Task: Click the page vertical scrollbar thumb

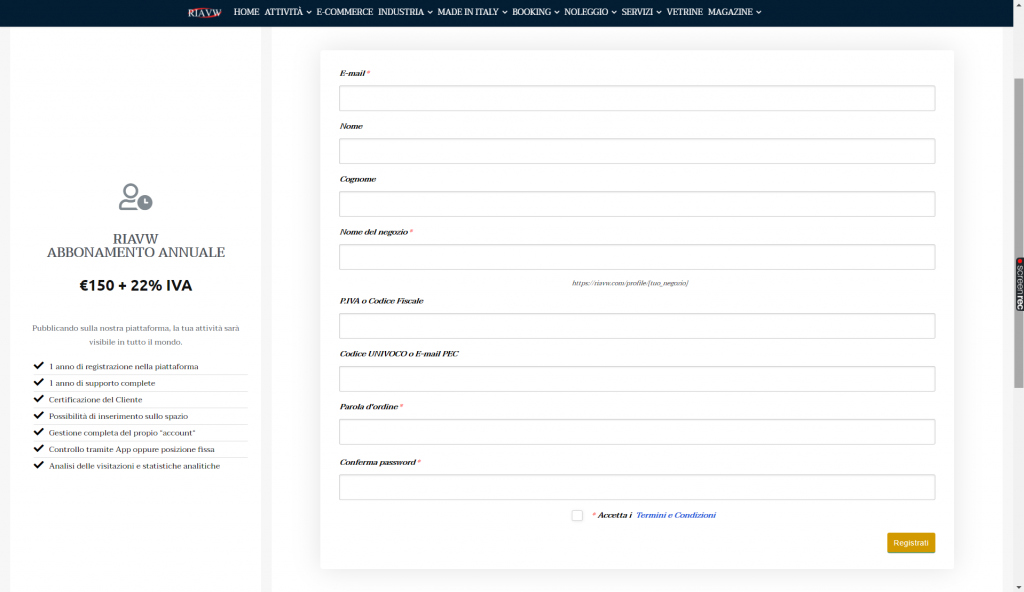Action: (x=1018, y=230)
